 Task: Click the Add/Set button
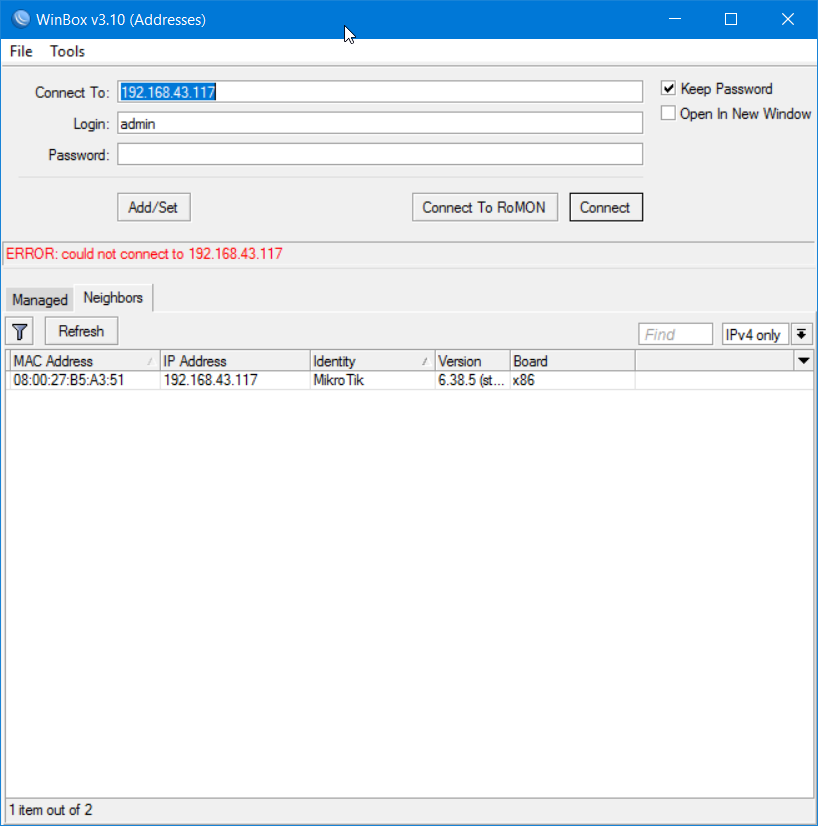[x=154, y=207]
